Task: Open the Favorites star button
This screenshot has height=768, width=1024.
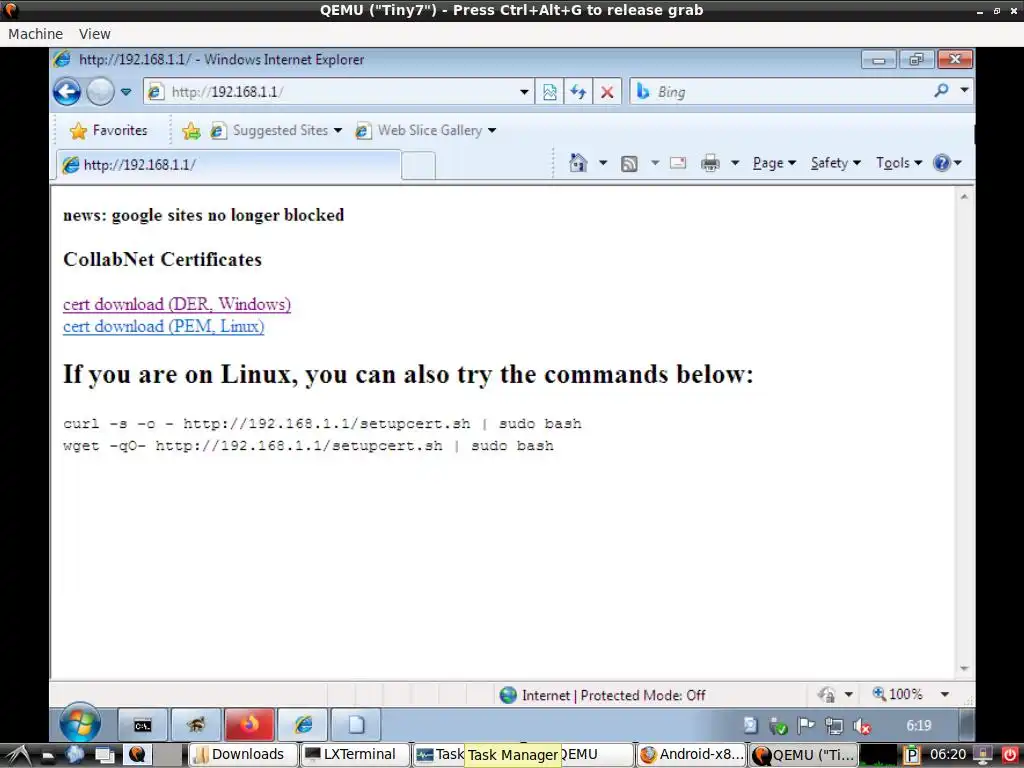Action: (108, 130)
